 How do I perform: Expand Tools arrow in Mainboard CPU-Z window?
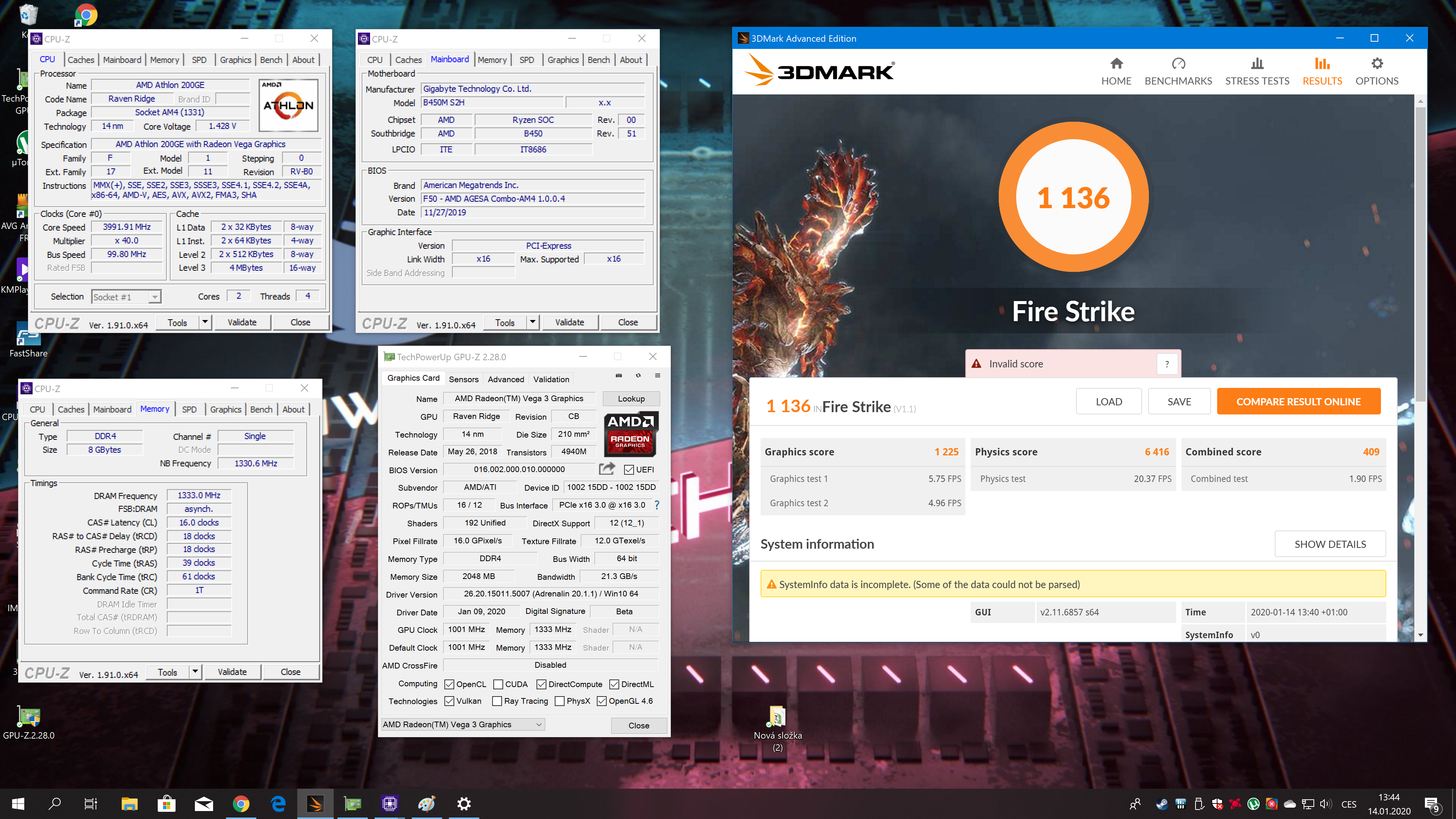point(532,322)
